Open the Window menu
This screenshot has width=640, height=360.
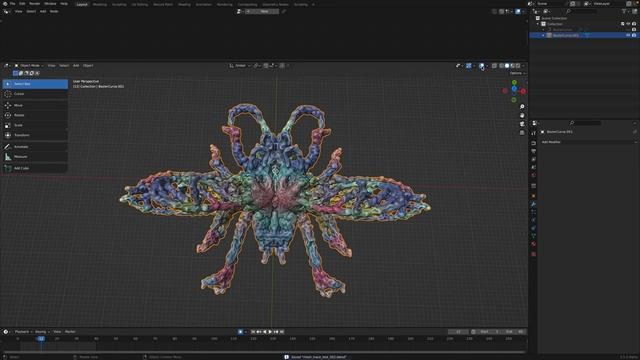click(50, 4)
